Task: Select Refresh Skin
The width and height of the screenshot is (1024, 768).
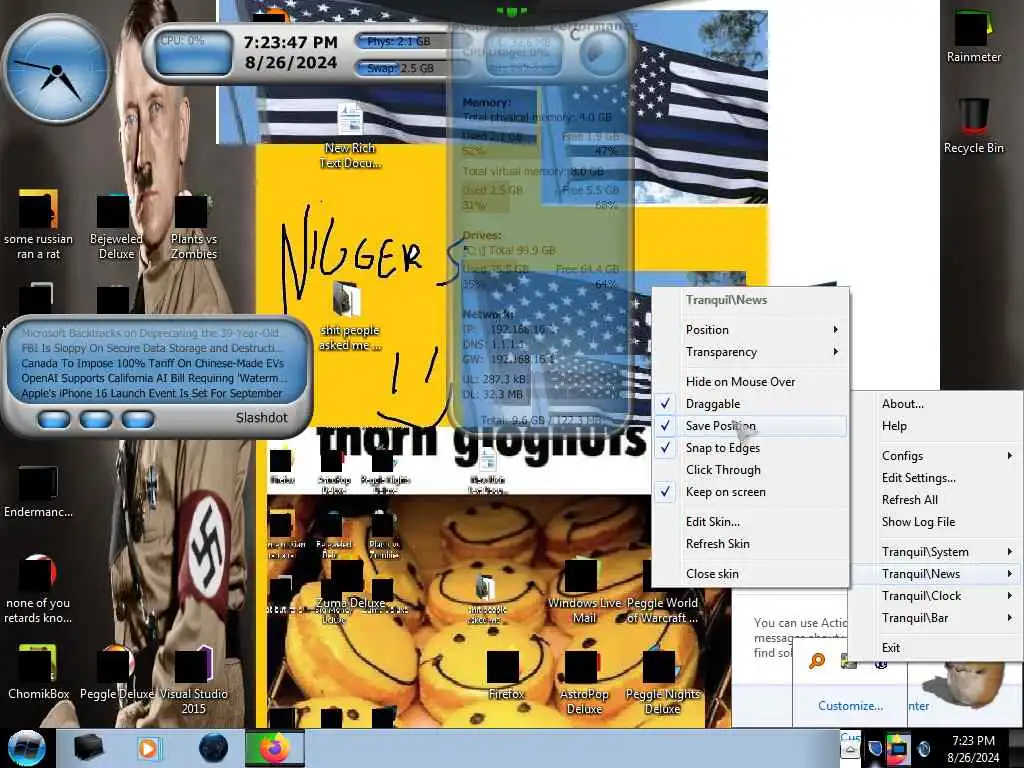Action: (751, 544)
